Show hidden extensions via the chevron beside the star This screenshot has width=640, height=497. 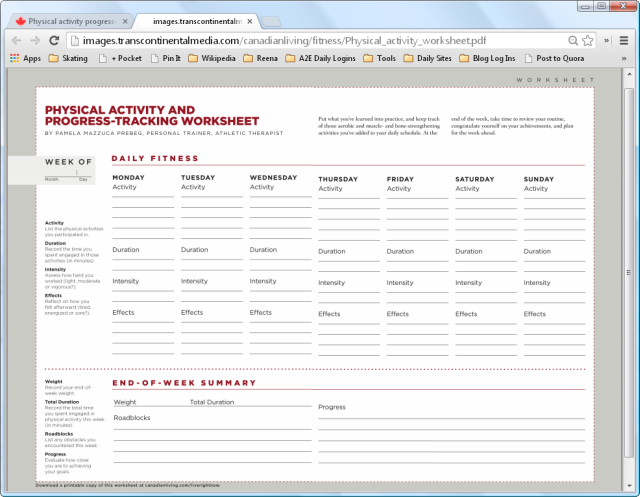tap(607, 40)
